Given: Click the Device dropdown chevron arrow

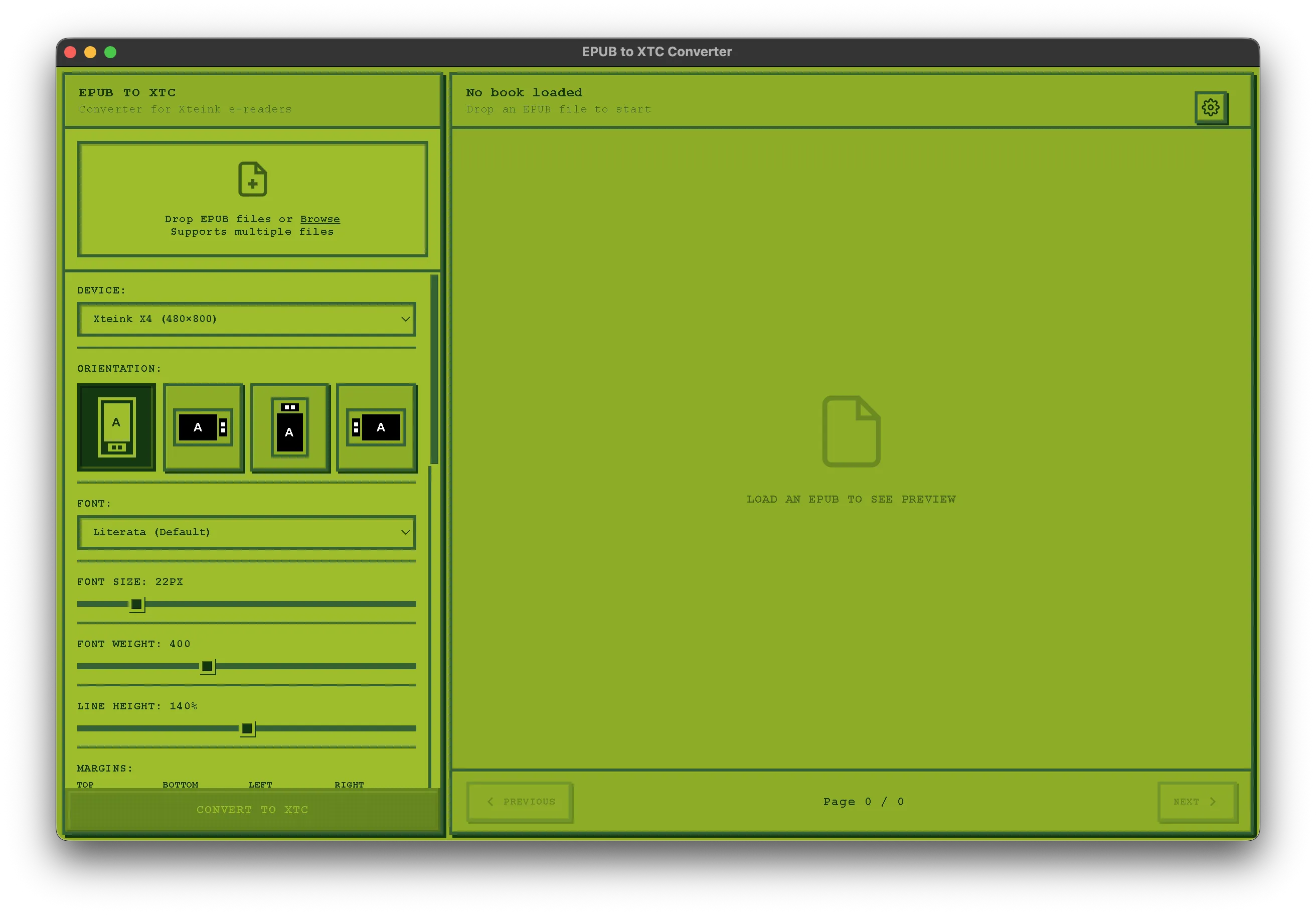Looking at the screenshot, I should [405, 320].
